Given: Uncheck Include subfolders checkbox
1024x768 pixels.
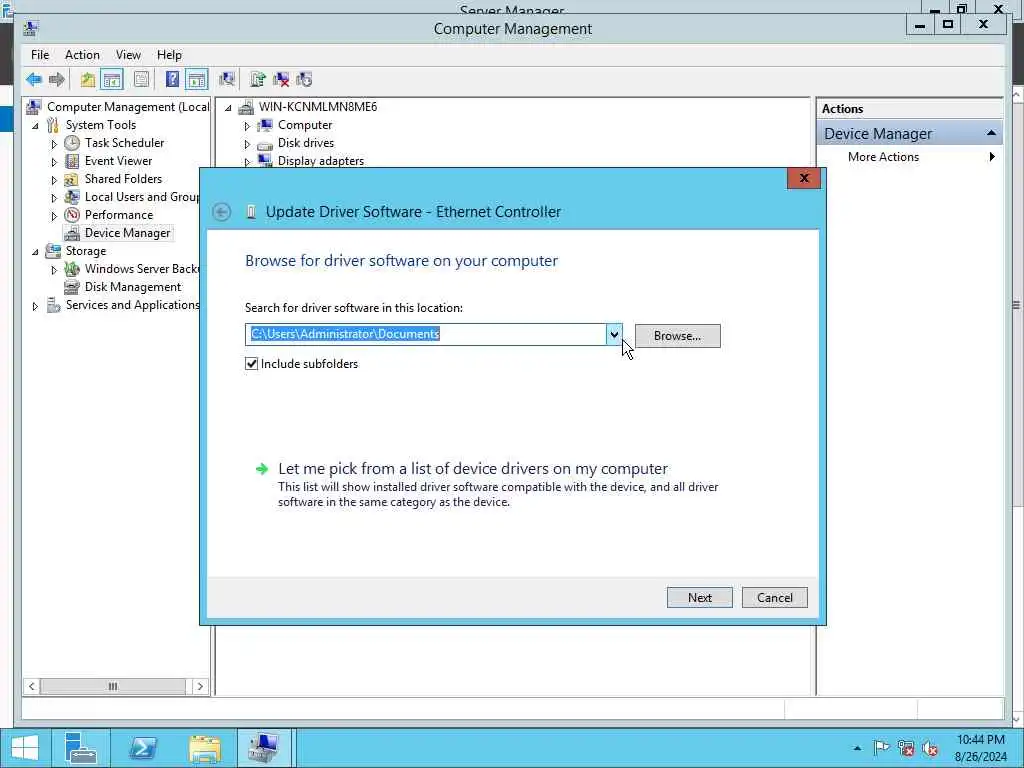Looking at the screenshot, I should pyautogui.click(x=251, y=364).
